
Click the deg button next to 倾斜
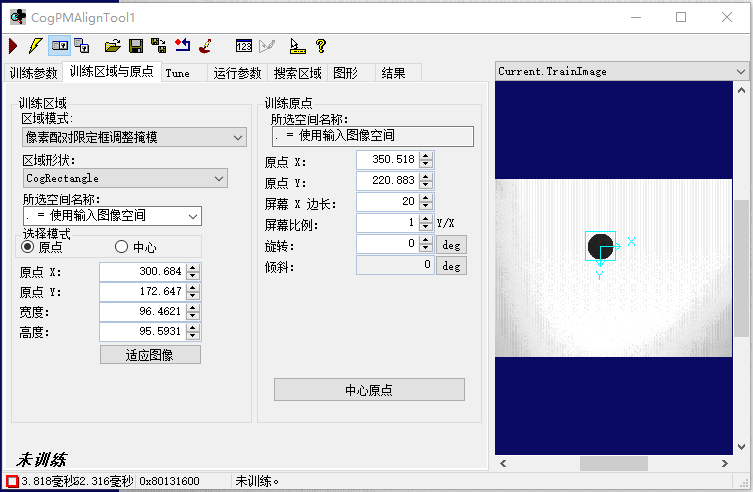(451, 265)
